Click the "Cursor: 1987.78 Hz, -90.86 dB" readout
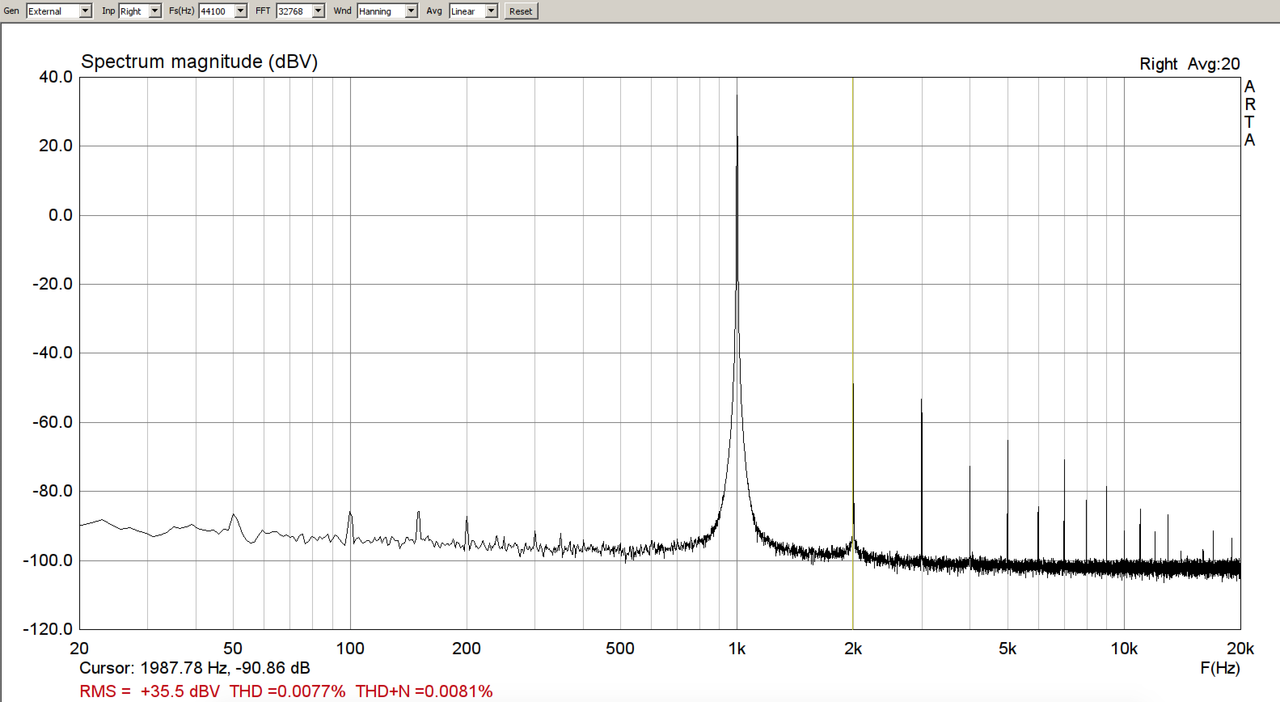The image size is (1280, 702). click(194, 667)
